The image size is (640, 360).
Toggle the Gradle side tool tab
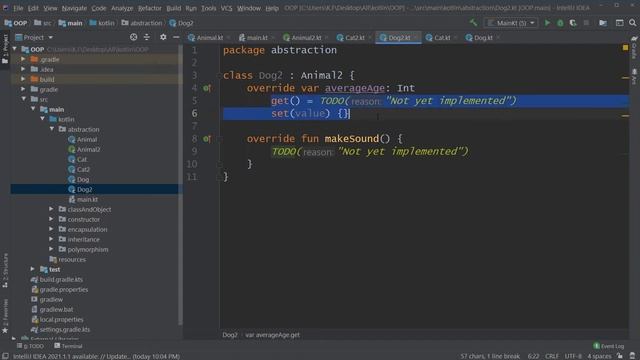(634, 47)
